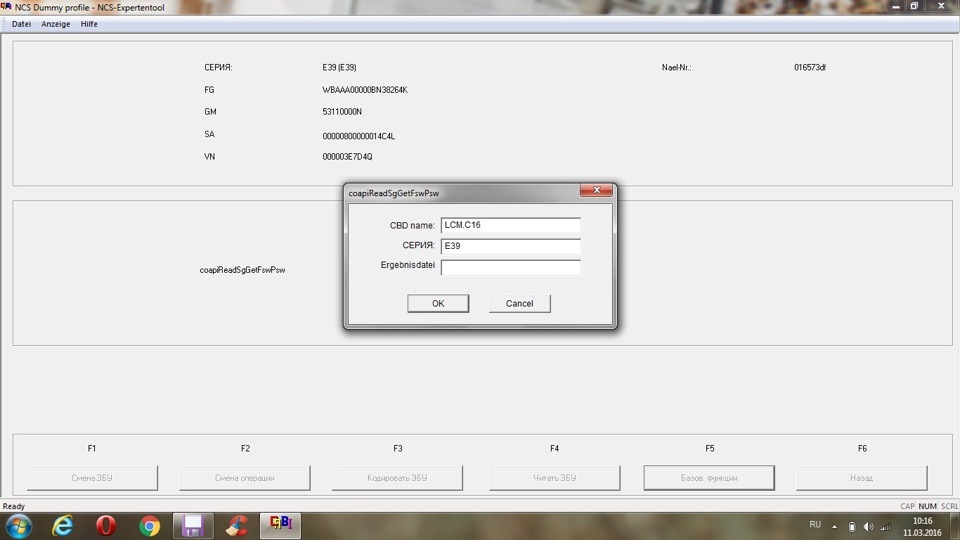The image size is (960, 540).
Task: Click the F5 Базов. функции button
Action: point(709,478)
